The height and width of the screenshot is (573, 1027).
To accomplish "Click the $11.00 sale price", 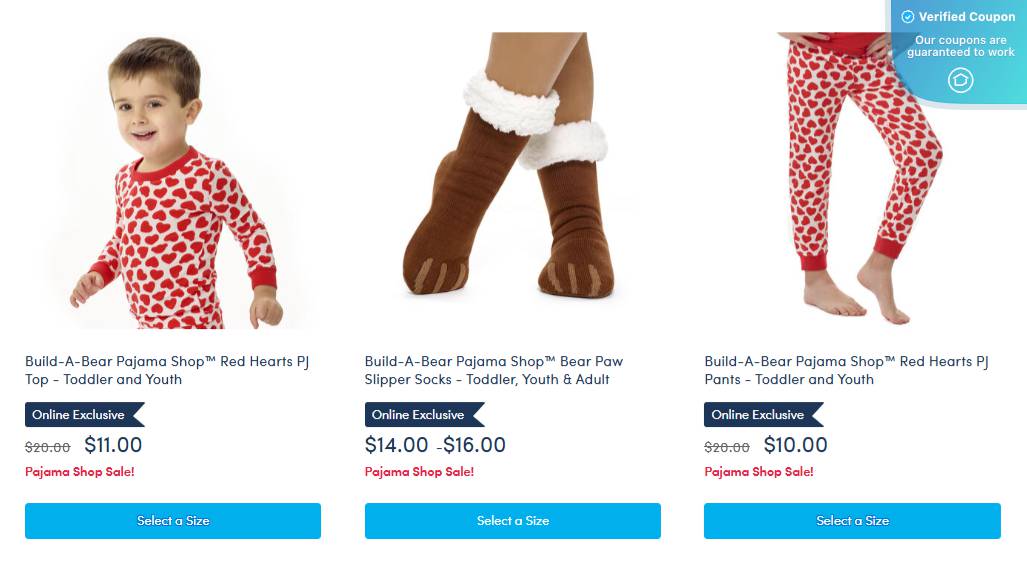I will [x=113, y=445].
